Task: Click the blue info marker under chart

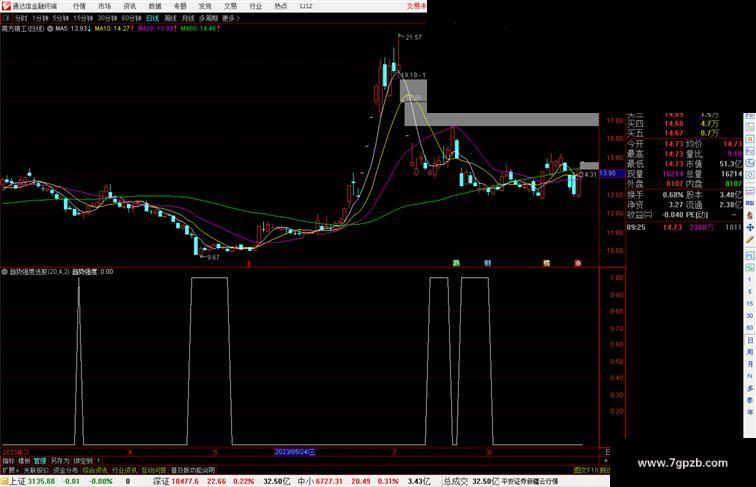Action: coord(487,263)
